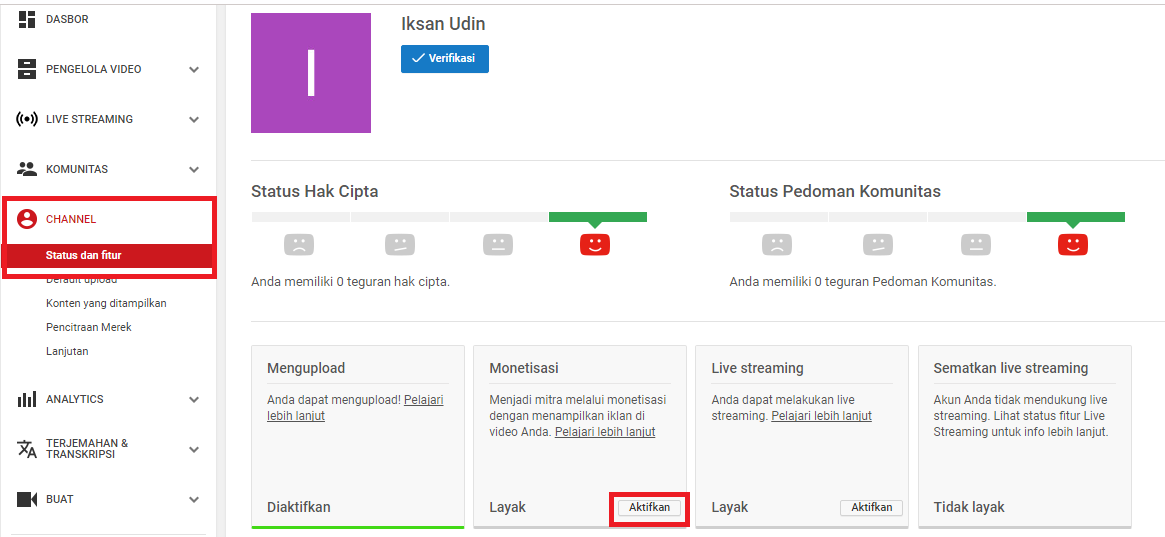Click the Status Hak Cipta heading
Screen dimensions: 1165x537
pos(315,192)
